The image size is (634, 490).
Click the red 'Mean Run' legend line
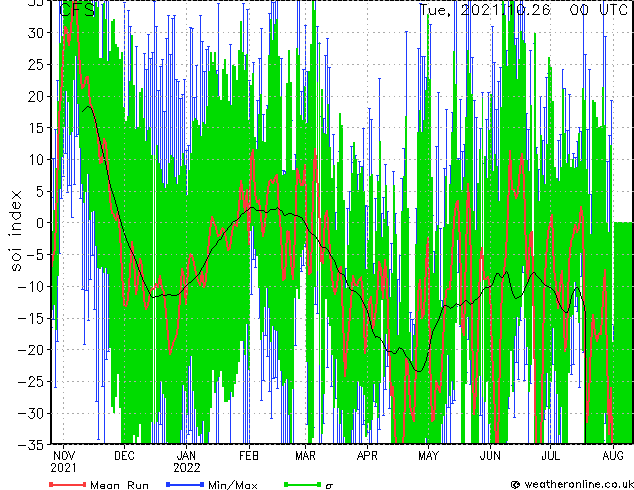tap(68, 484)
